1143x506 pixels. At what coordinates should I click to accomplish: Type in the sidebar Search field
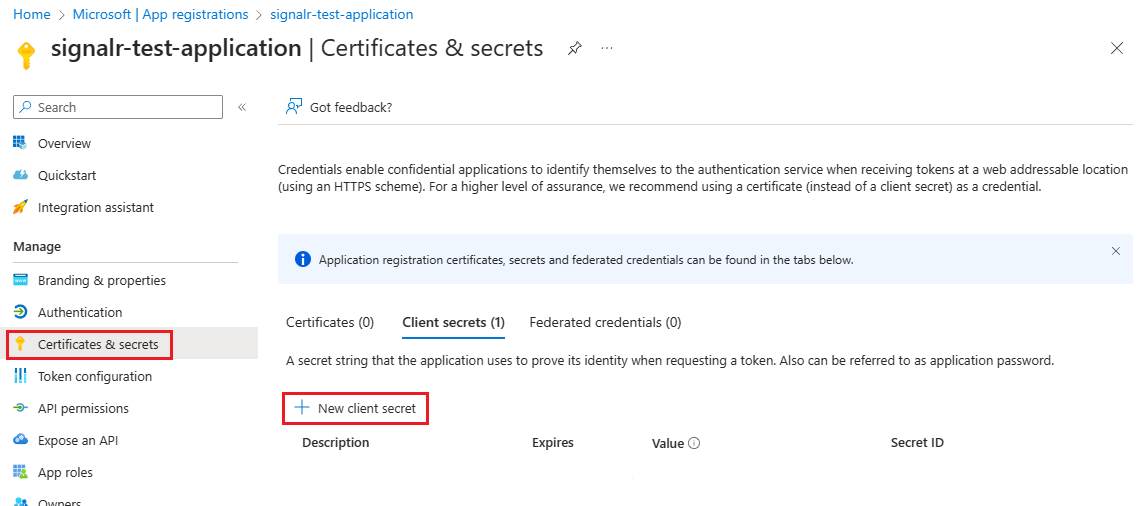pos(125,107)
